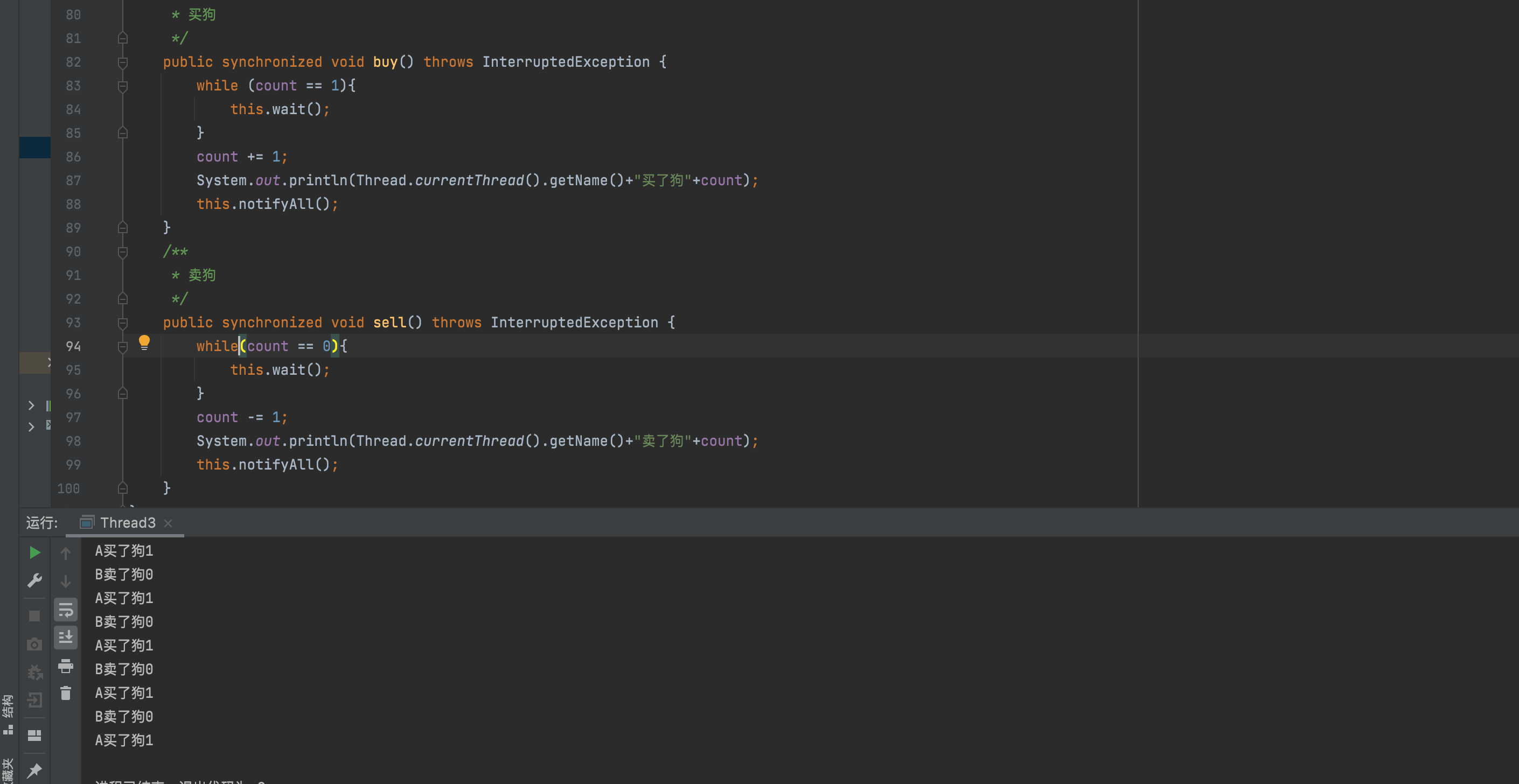Click the pin tab icon
1519x784 pixels.
(x=35, y=769)
